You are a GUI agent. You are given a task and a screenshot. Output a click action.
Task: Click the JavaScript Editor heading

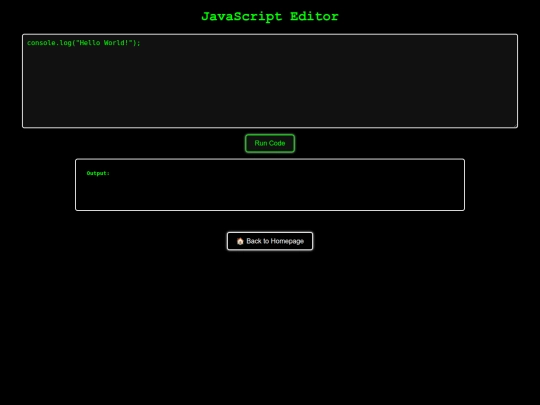pos(270,17)
